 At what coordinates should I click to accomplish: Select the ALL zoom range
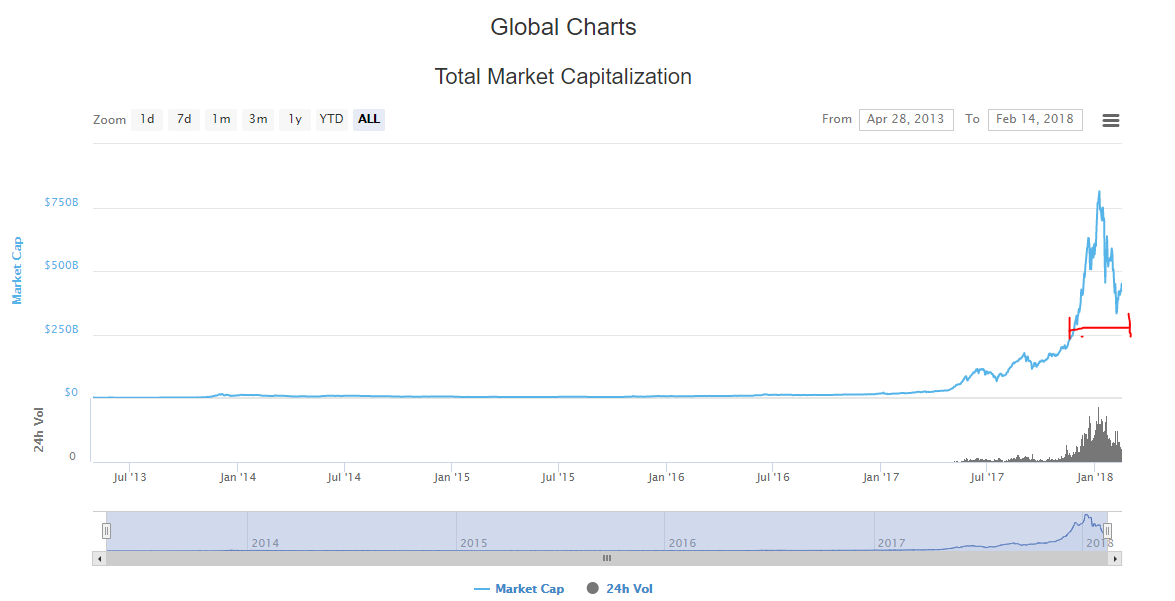point(369,120)
